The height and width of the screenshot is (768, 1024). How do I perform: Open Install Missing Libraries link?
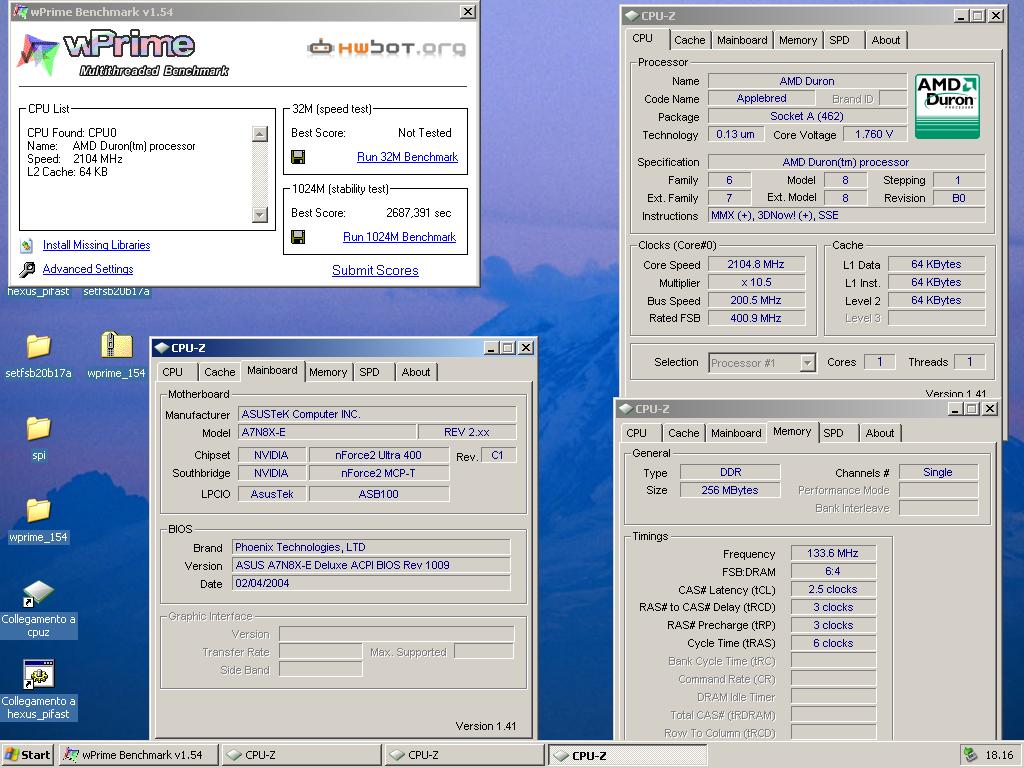click(96, 245)
